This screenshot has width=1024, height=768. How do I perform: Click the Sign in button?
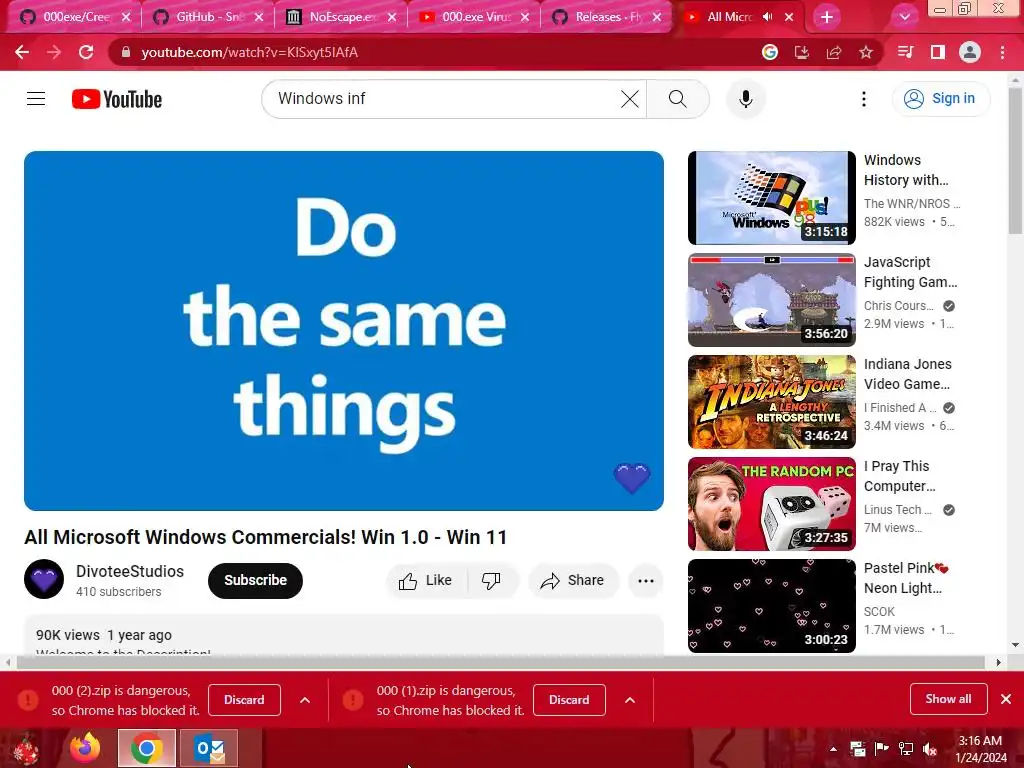click(940, 99)
